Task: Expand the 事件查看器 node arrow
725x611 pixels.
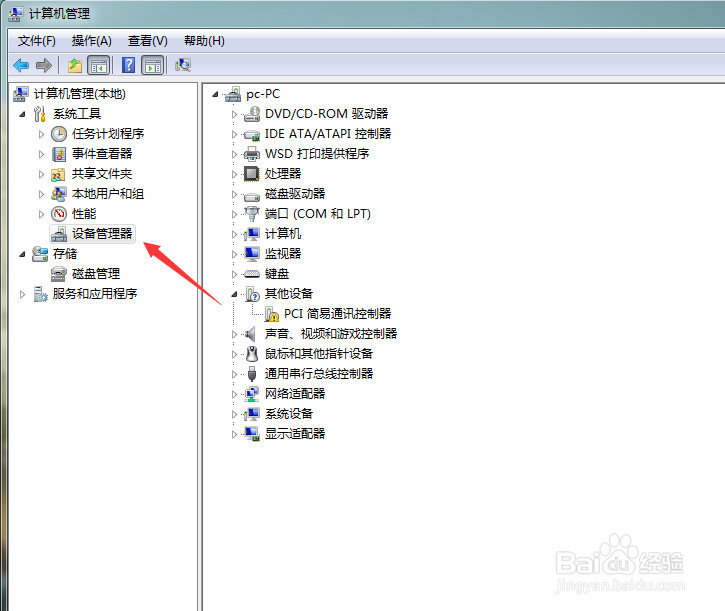Action: (41, 154)
